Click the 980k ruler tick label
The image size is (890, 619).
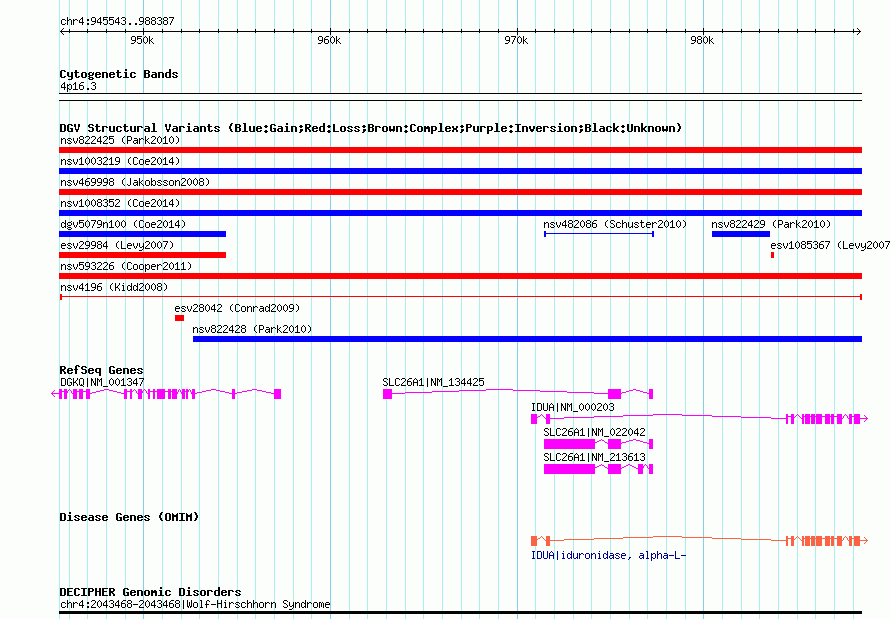tap(702, 40)
